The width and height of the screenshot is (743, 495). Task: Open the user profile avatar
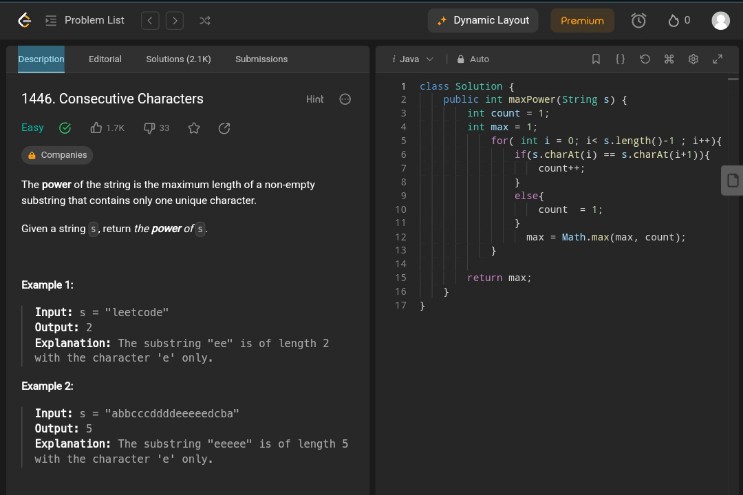[720, 20]
